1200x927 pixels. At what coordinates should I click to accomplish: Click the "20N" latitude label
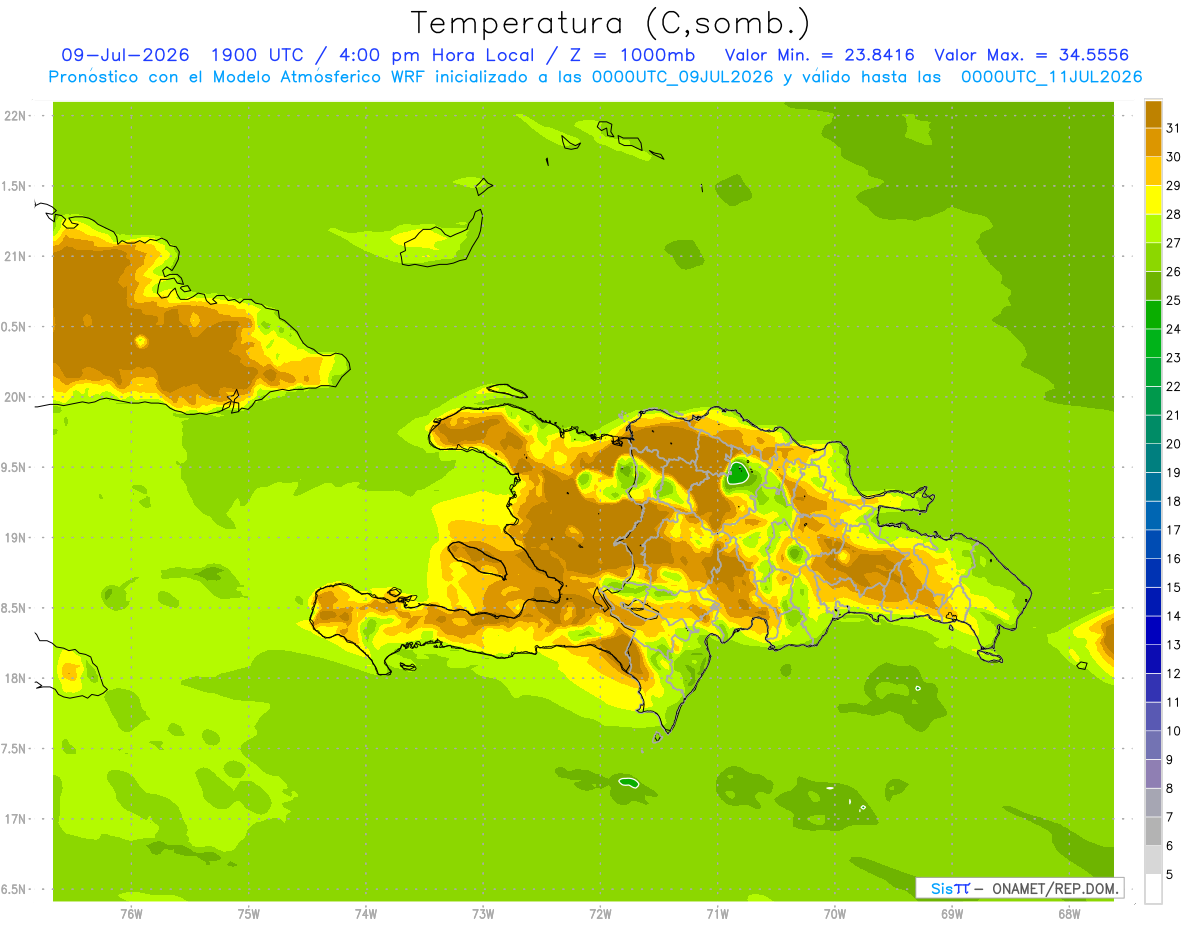coord(14,397)
